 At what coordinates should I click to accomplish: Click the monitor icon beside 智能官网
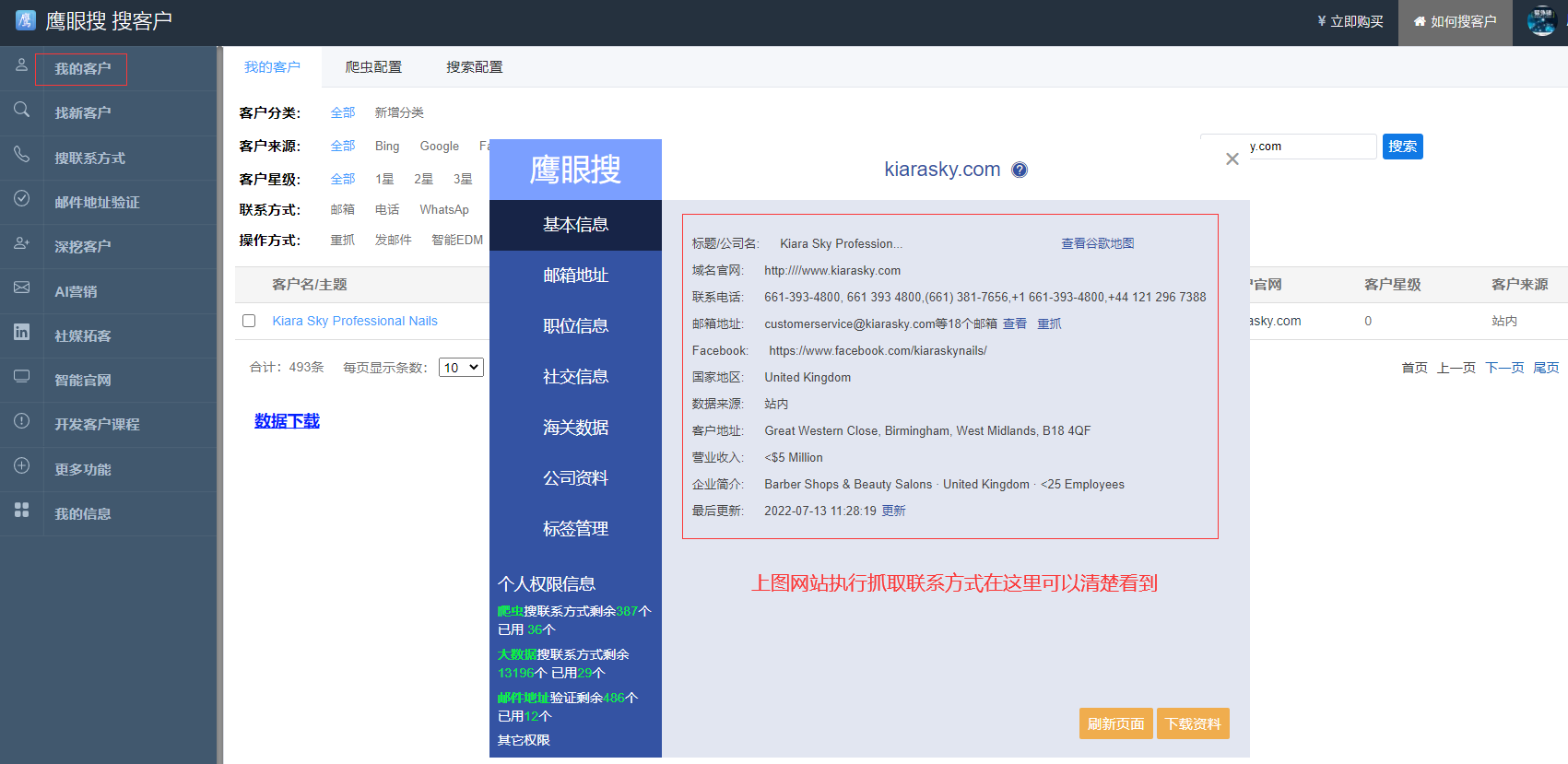(x=21, y=377)
